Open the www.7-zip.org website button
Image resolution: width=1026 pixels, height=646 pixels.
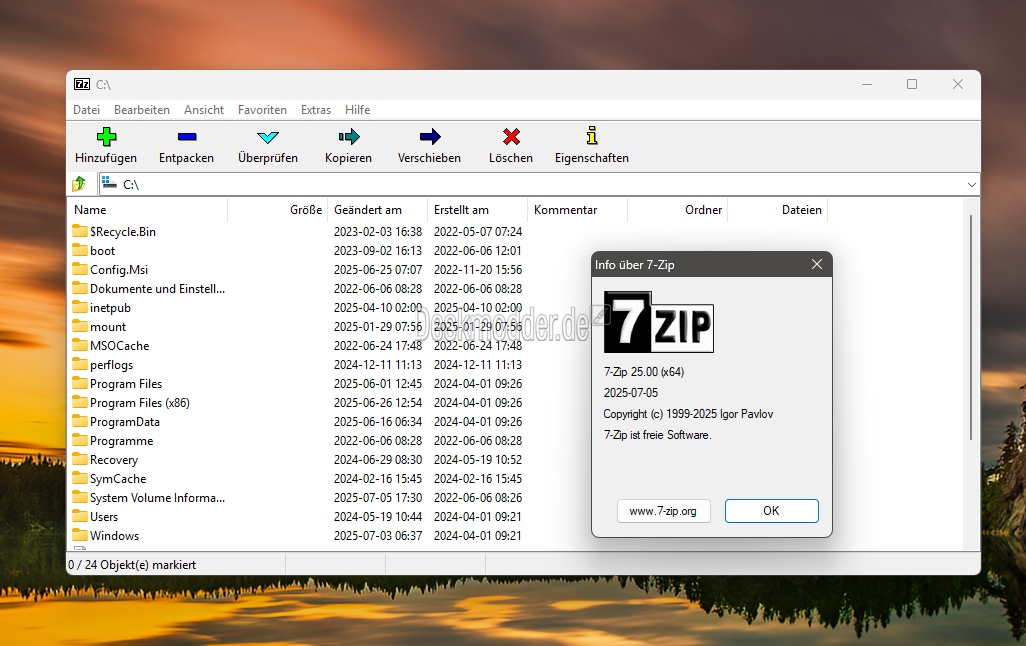663,511
